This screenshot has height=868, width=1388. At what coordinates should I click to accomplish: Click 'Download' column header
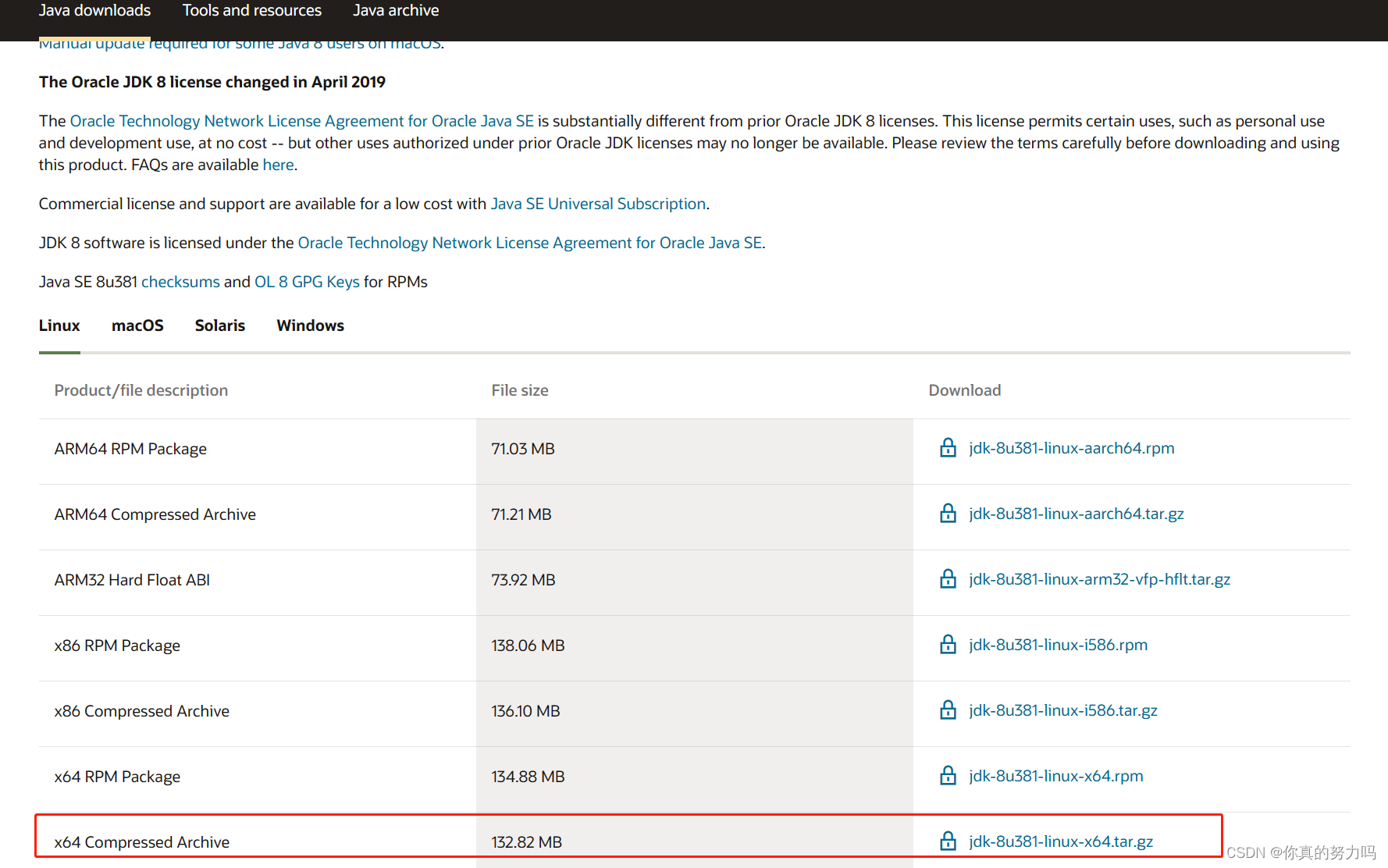pyautogui.click(x=965, y=390)
